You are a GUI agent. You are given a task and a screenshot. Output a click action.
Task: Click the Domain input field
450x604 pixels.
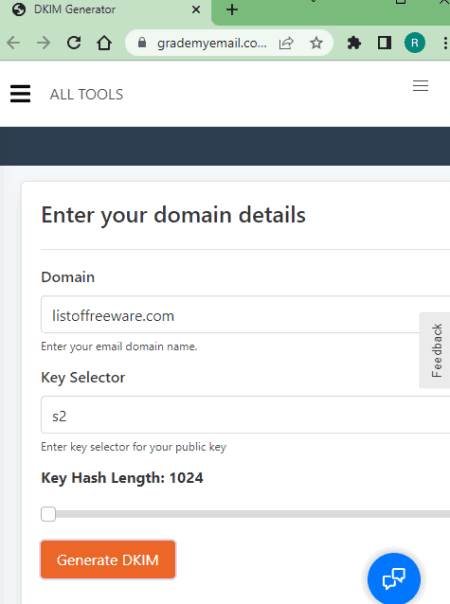(245, 314)
